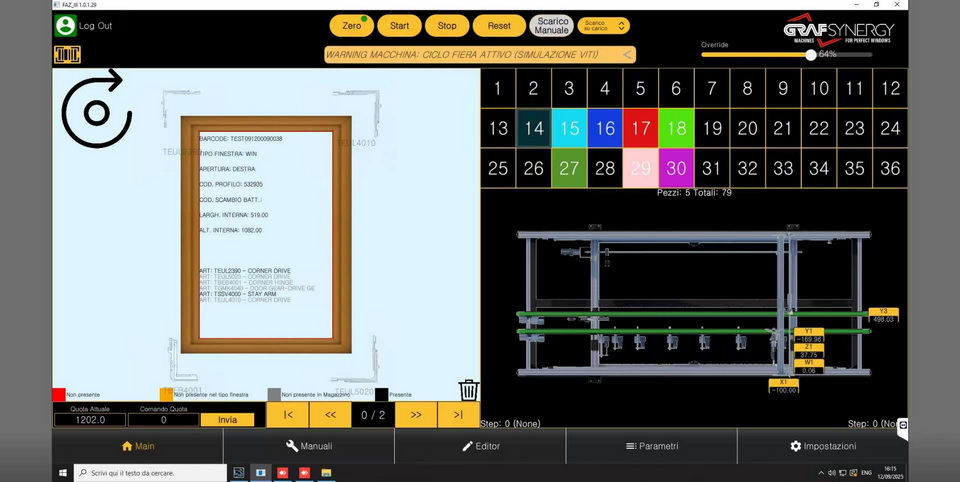Advance to next item with >> button
This screenshot has width=960, height=482.
pyautogui.click(x=416, y=414)
